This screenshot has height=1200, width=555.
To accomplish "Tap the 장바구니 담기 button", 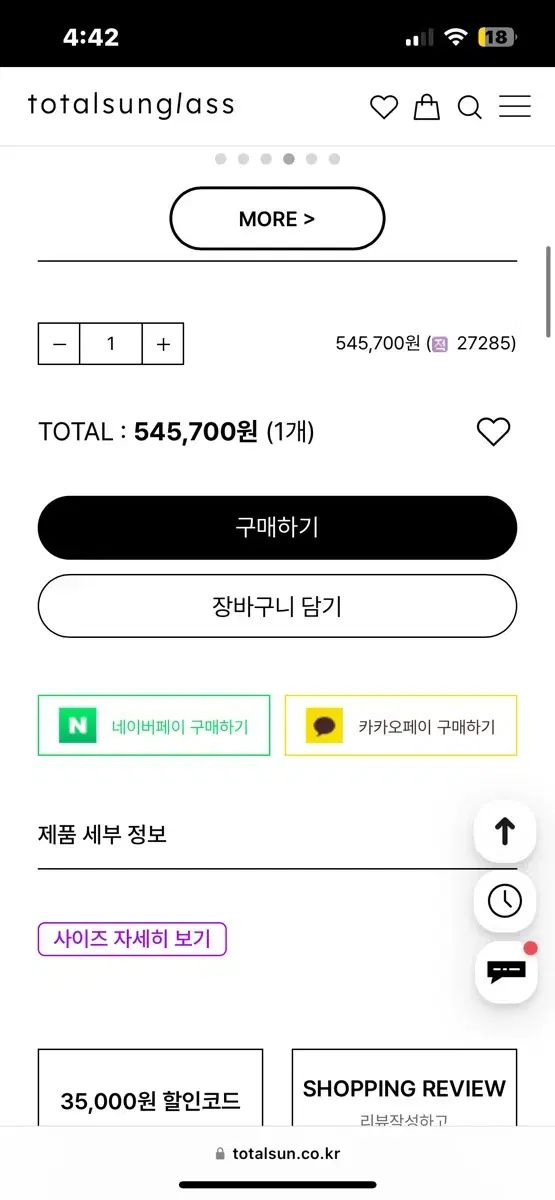I will click(277, 606).
